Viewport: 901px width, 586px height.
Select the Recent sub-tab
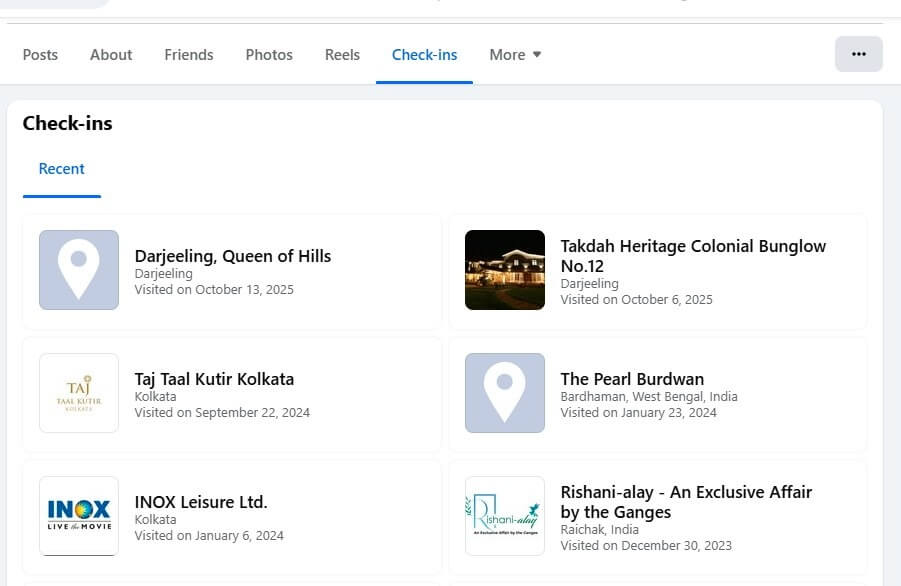point(61,169)
